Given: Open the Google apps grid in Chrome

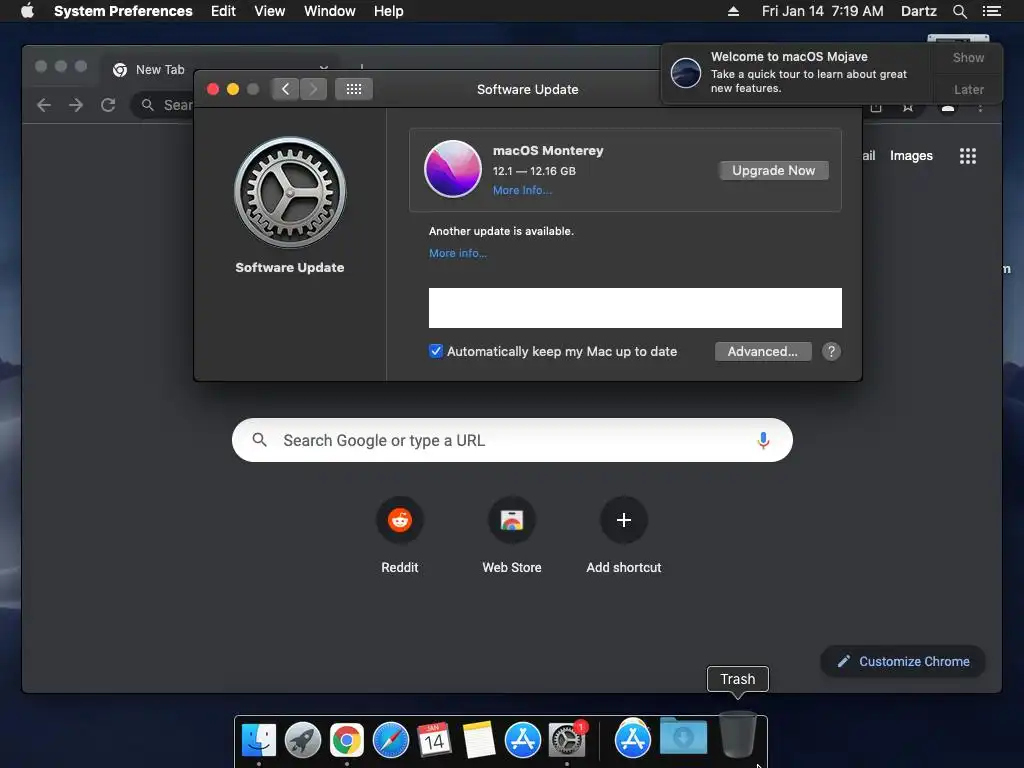Looking at the screenshot, I should (968, 156).
